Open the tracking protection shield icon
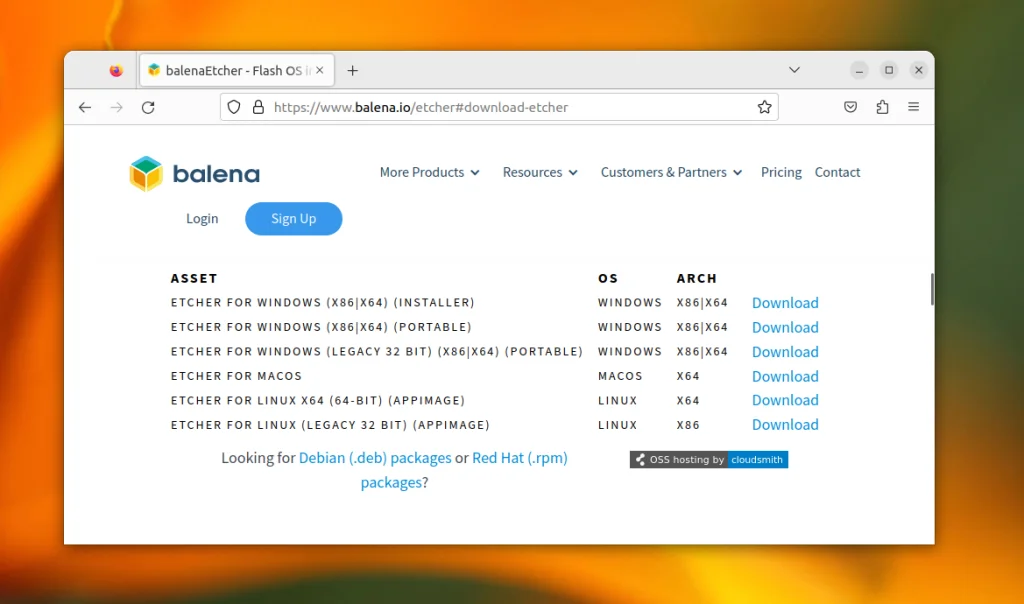This screenshot has width=1024, height=604. point(232,106)
